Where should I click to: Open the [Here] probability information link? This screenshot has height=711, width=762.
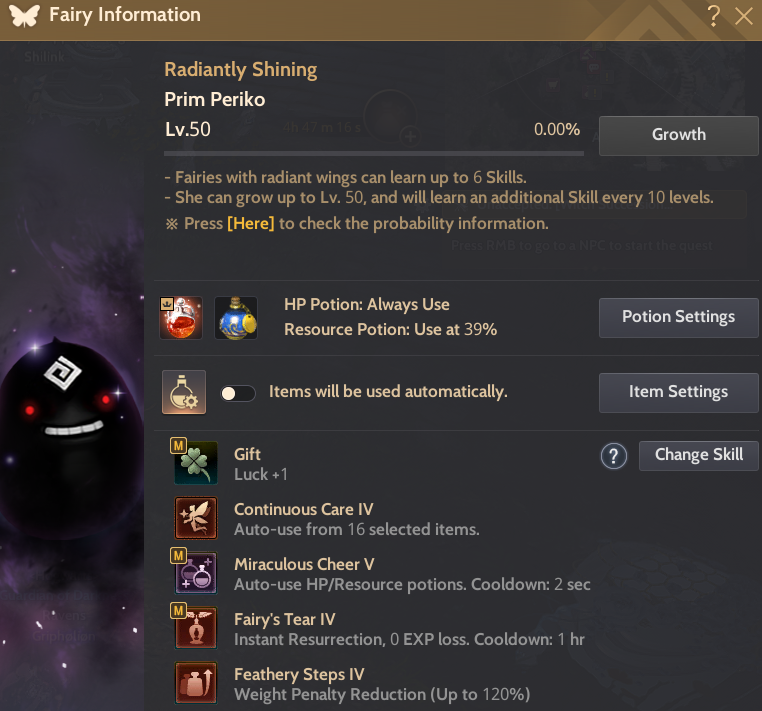[251, 224]
